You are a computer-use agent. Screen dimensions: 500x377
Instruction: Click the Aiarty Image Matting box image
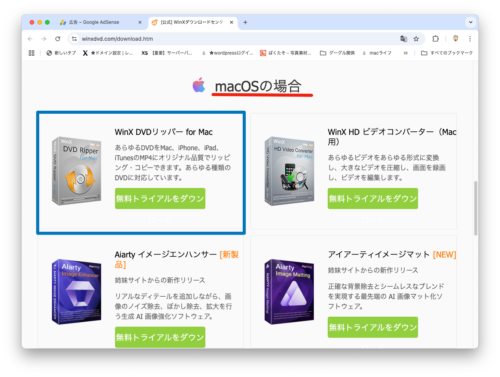(x=289, y=292)
